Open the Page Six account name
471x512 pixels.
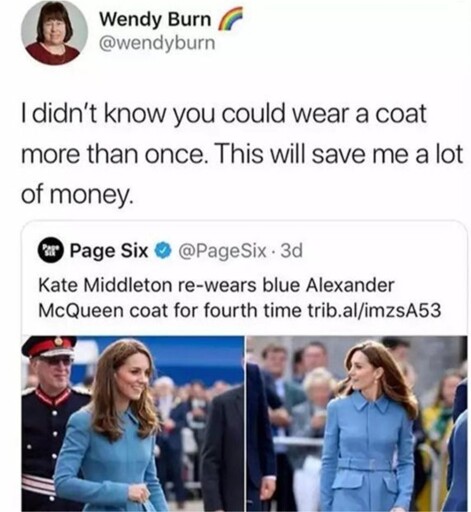tap(109, 250)
